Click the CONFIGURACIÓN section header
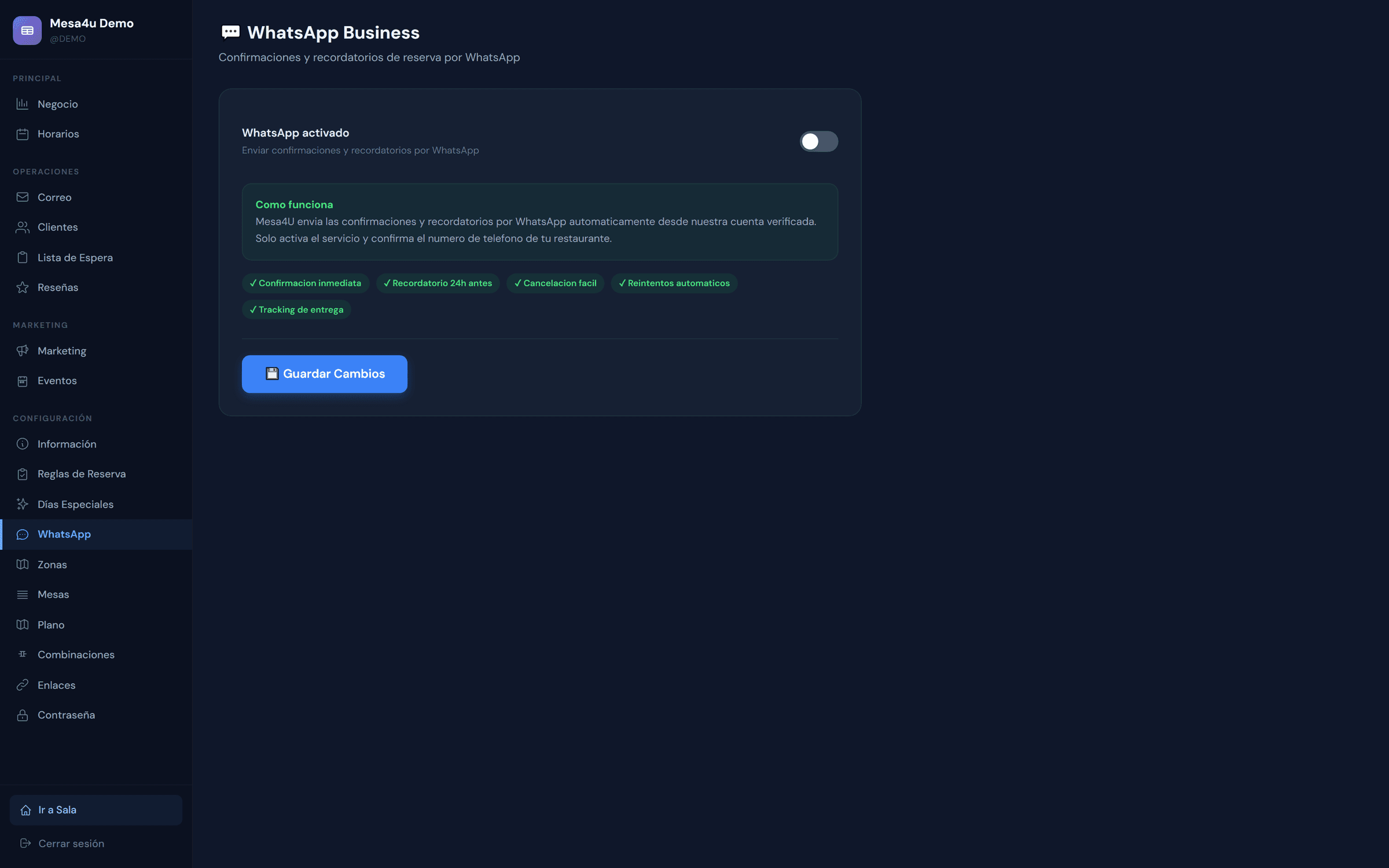 (53, 418)
